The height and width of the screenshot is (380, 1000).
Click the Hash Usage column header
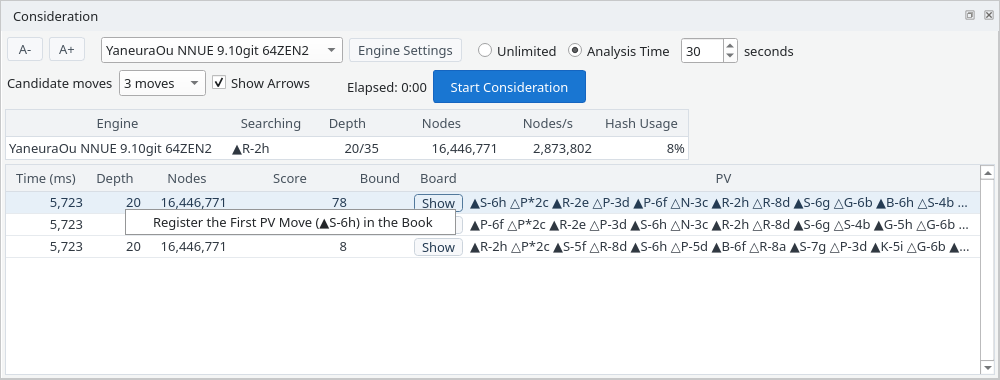point(641,124)
